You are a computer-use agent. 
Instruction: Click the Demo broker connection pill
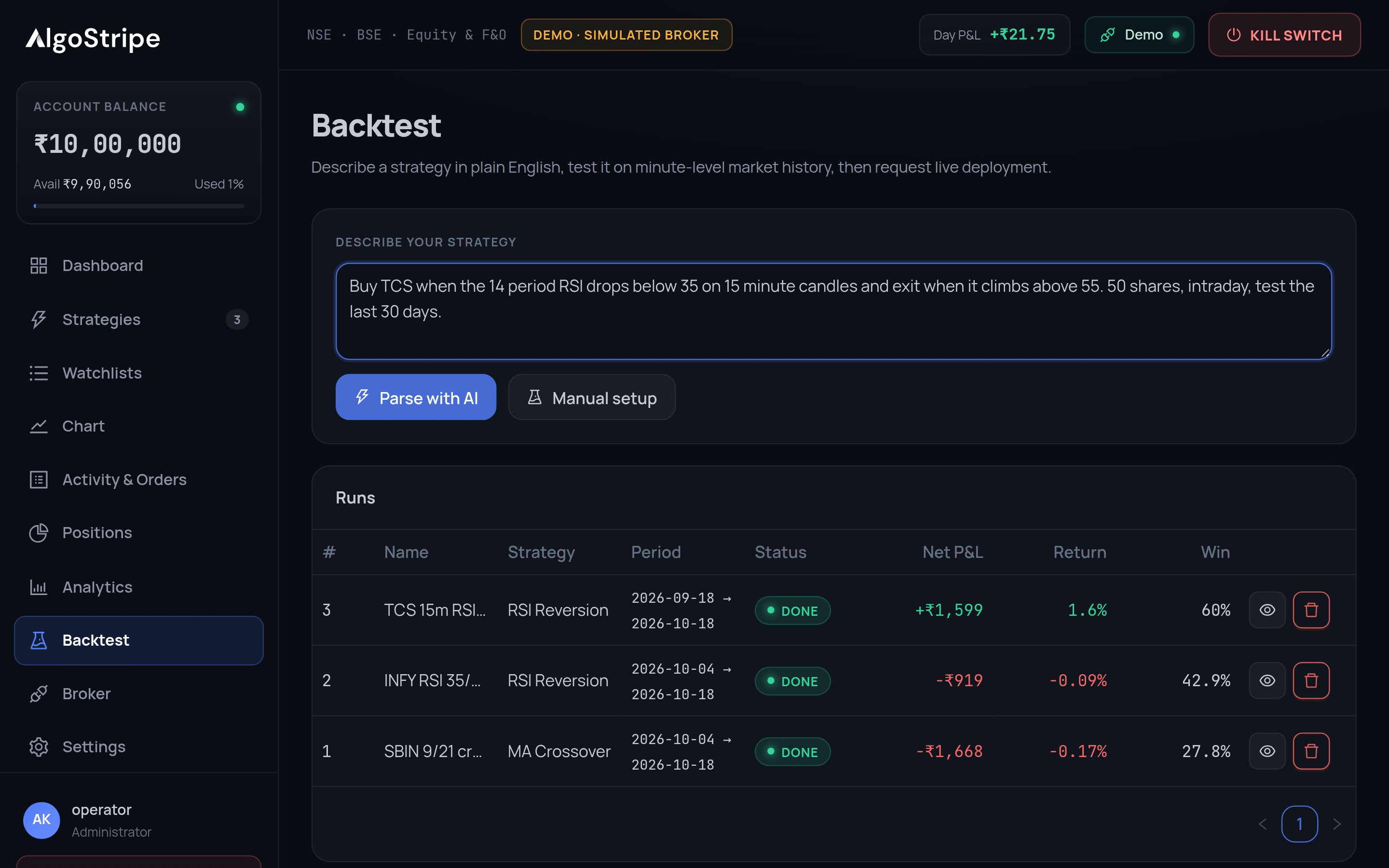pyautogui.click(x=1139, y=35)
